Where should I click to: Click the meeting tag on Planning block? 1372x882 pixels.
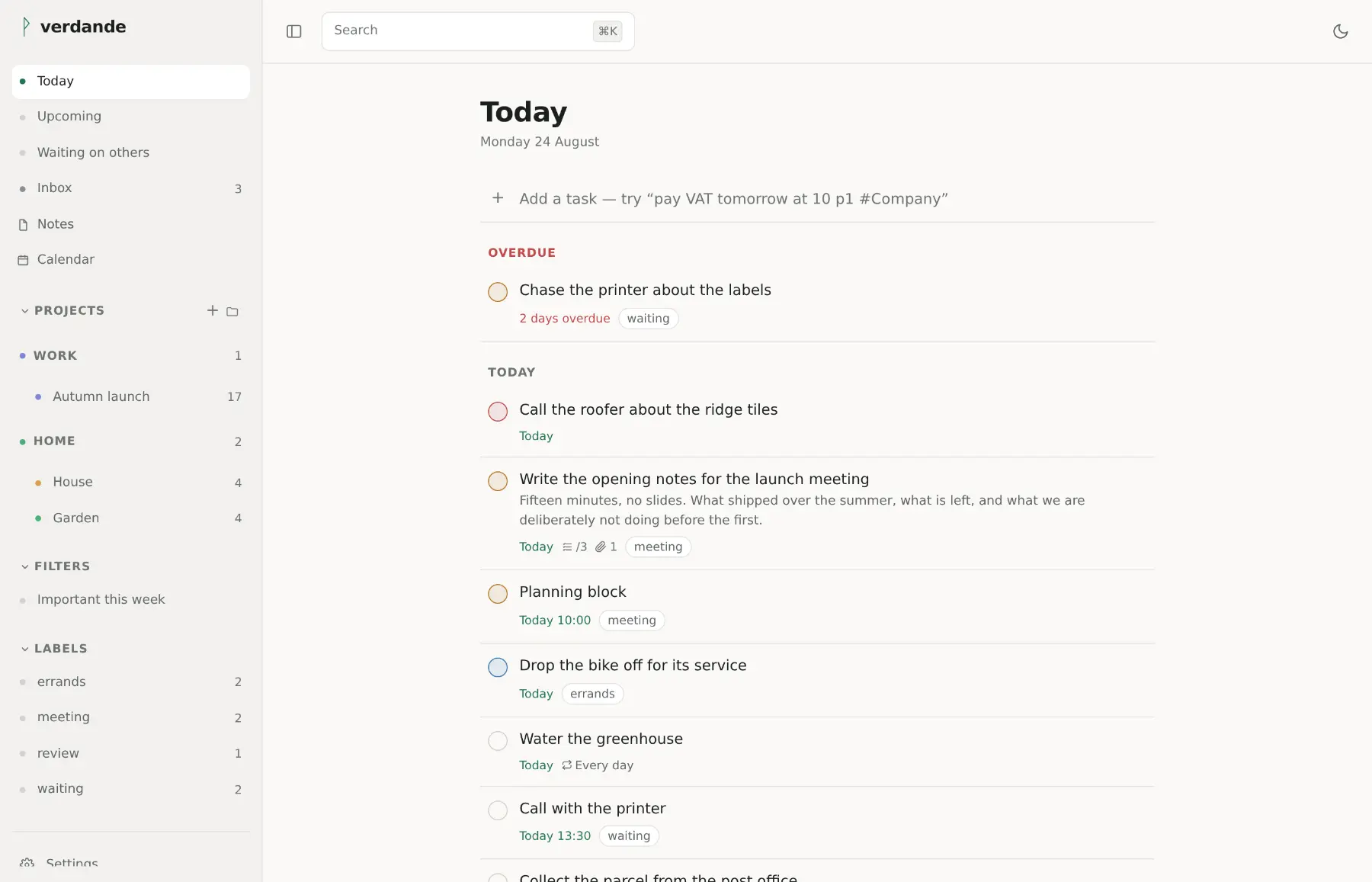click(632, 621)
